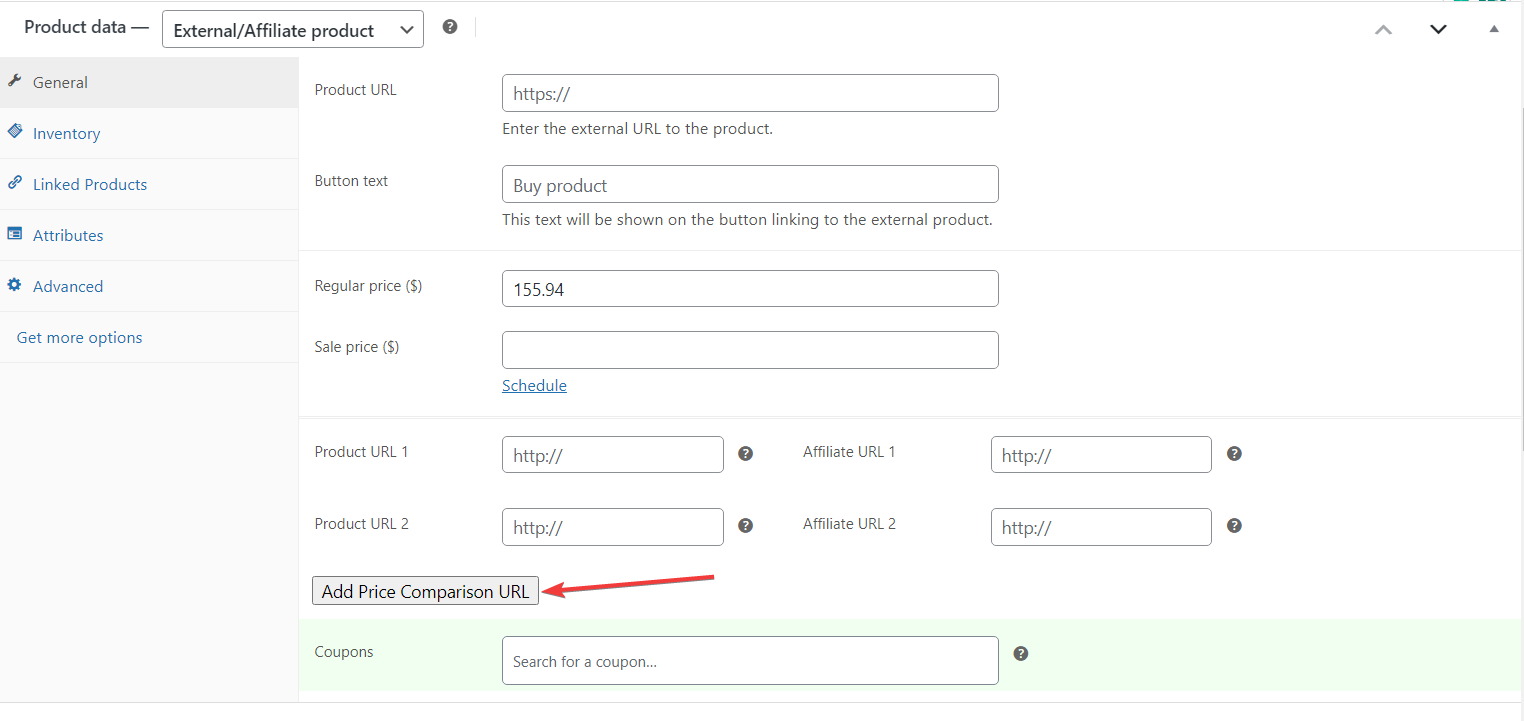Click the Regular price ($) label
The image size is (1524, 721).
tap(368, 286)
